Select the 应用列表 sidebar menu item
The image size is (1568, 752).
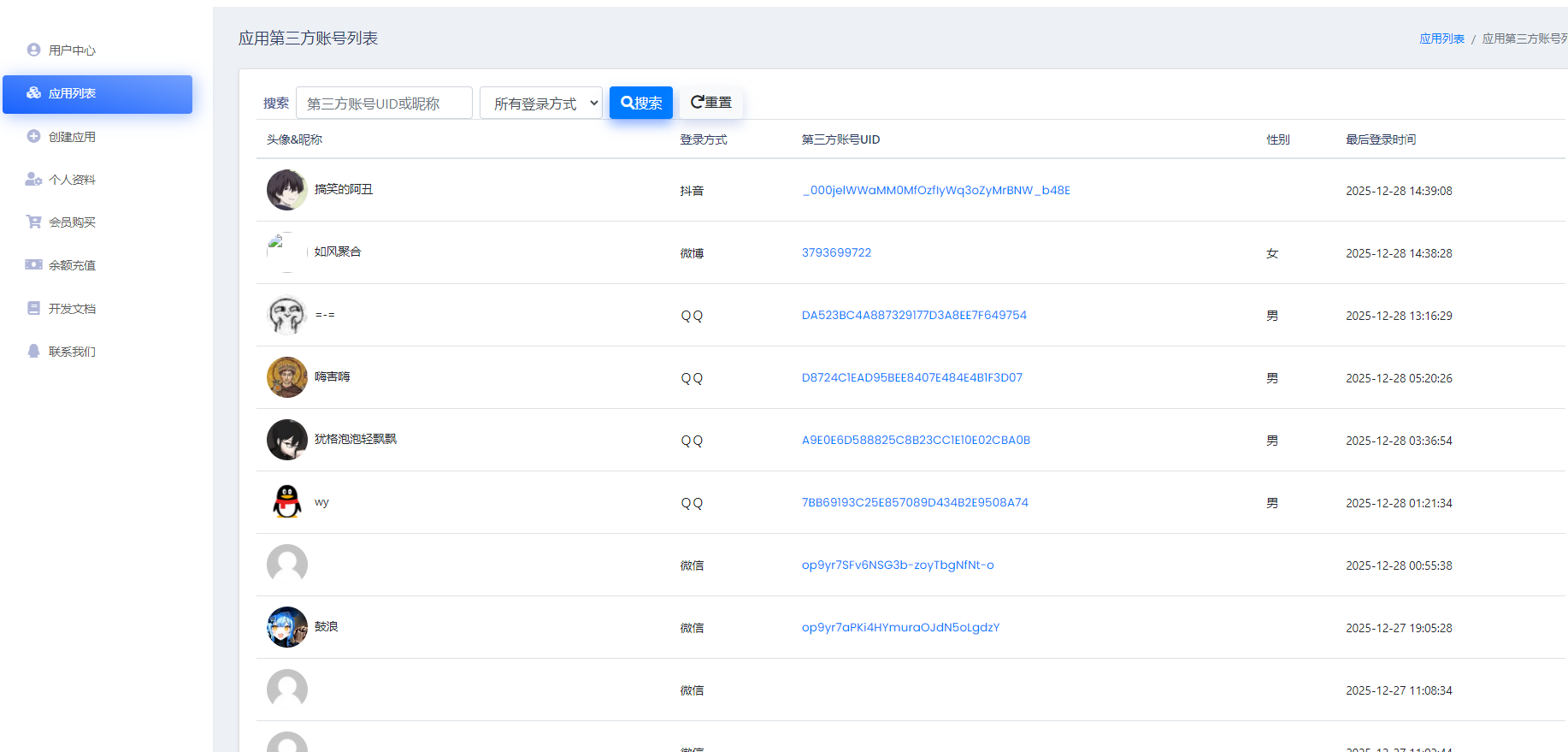pos(97,94)
